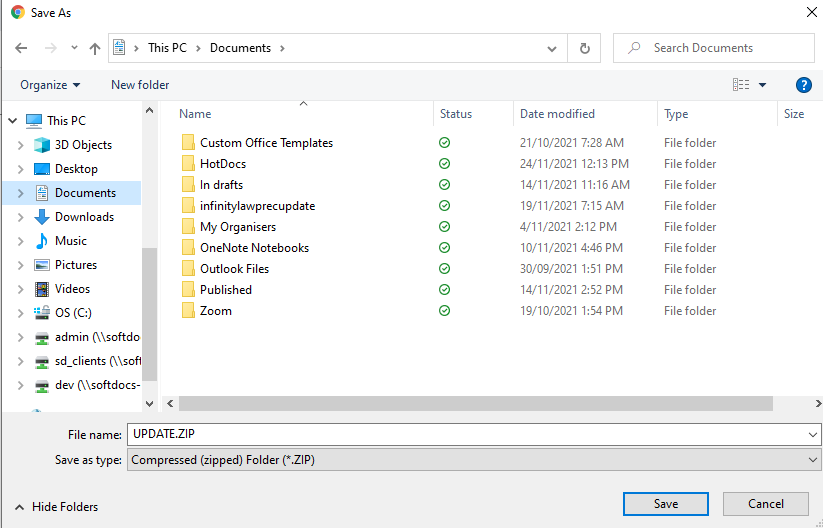Click the 14/11/2021 11:16 AM date
823x528 pixels.
[x=575, y=185]
